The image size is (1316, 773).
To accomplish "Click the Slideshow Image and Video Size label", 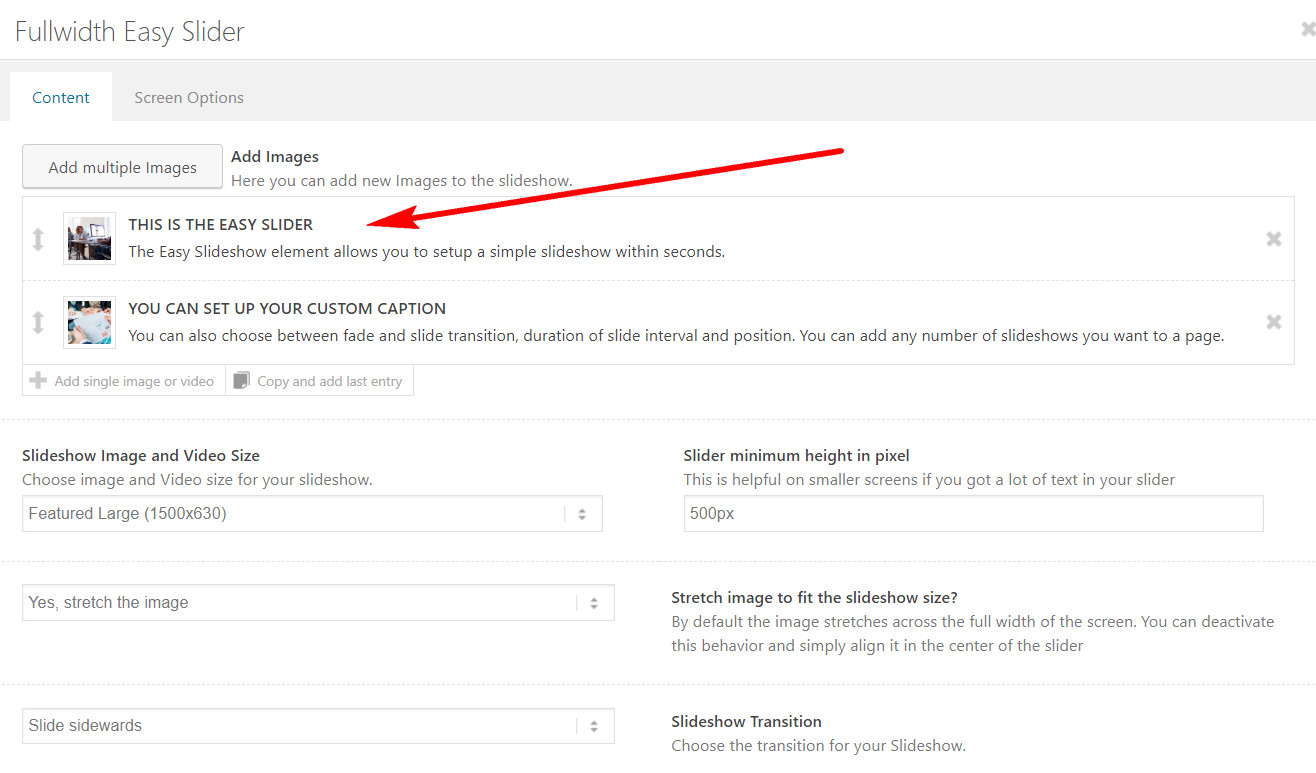I will coord(141,455).
